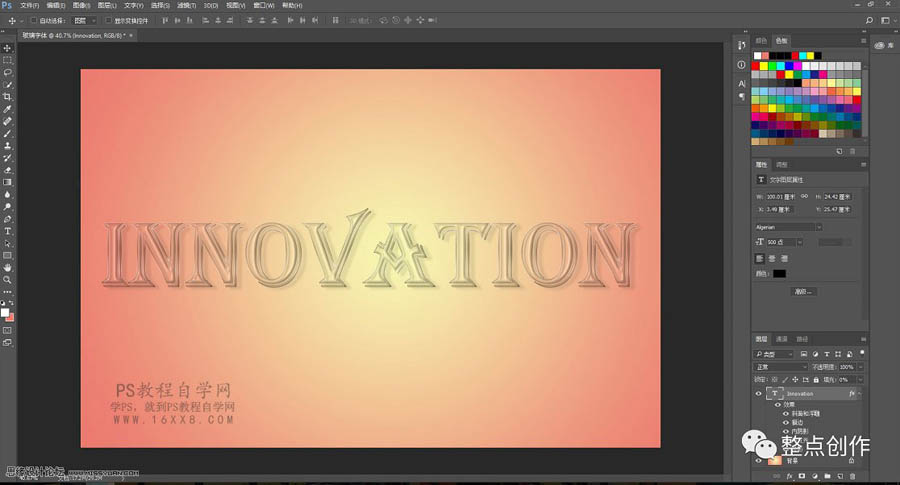Click the black text color swatch
Image resolution: width=900 pixels, height=485 pixels.
(x=779, y=274)
